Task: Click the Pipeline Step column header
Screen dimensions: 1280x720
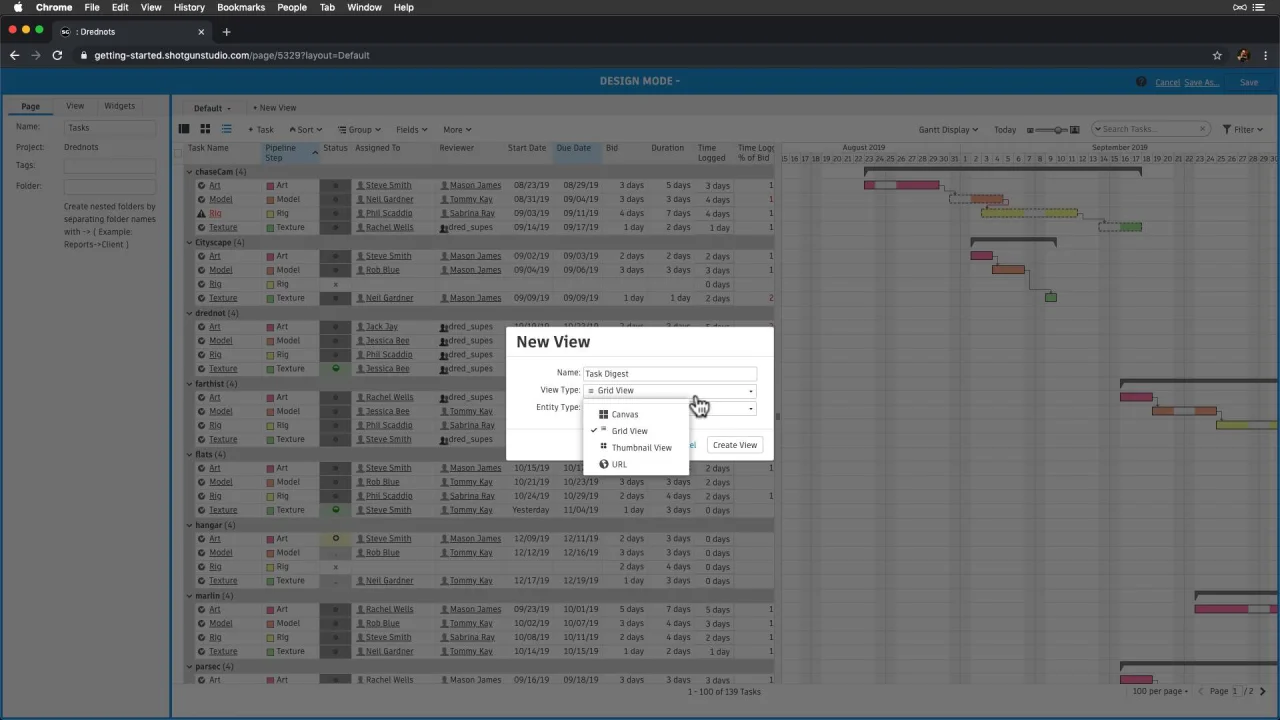Action: [291, 152]
